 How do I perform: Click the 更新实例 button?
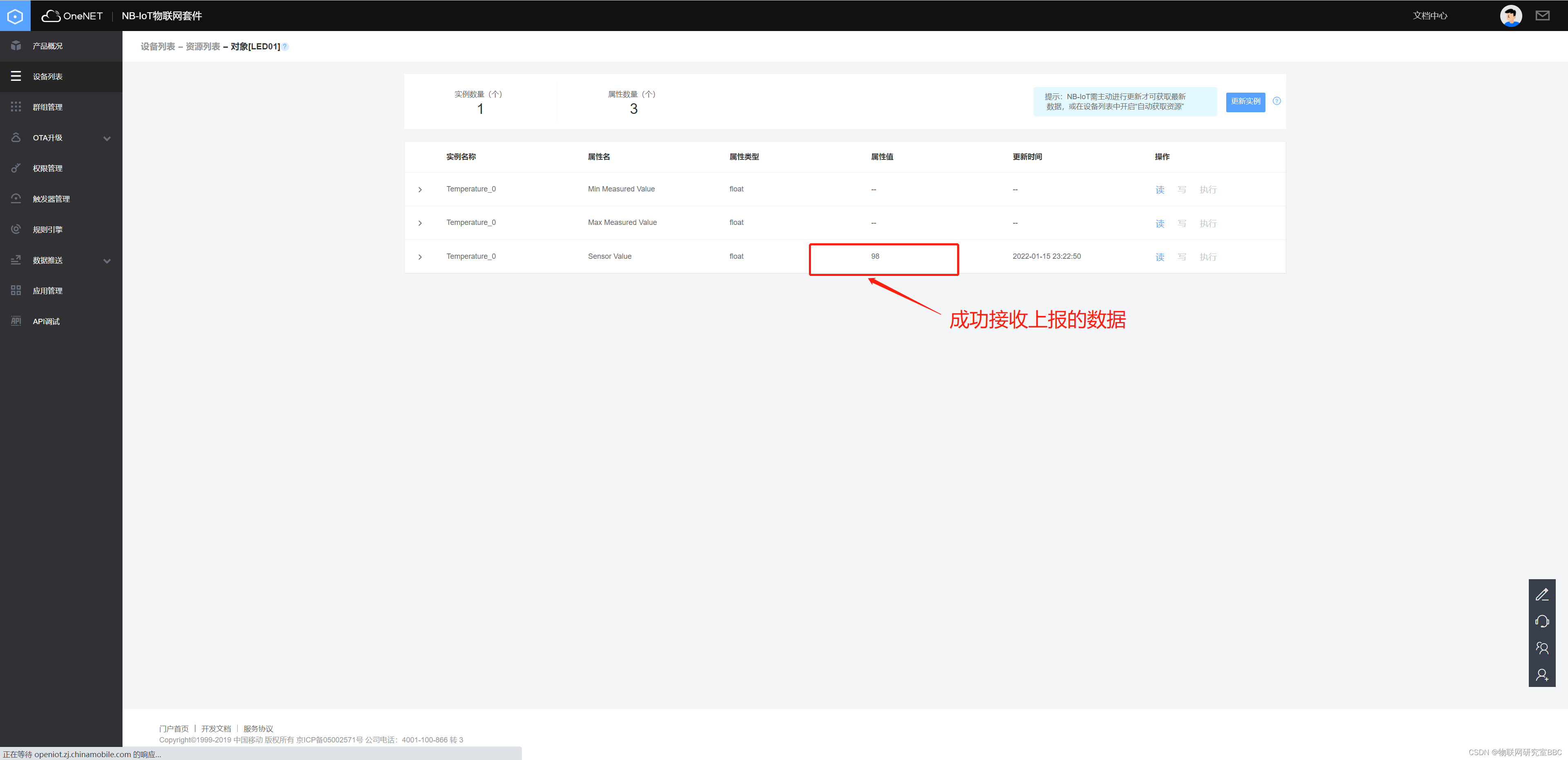pyautogui.click(x=1245, y=102)
